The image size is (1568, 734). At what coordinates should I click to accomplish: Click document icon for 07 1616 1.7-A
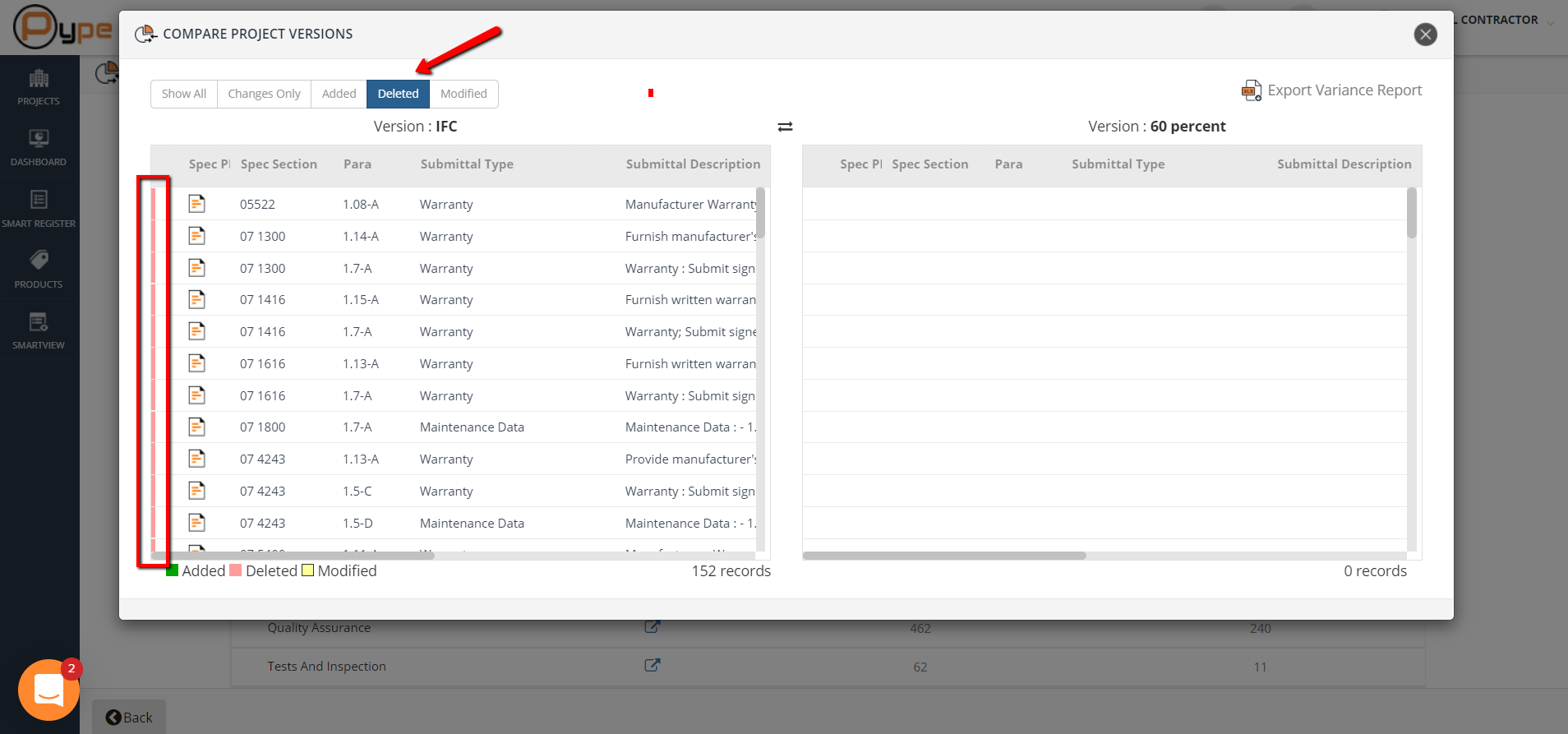[196, 395]
